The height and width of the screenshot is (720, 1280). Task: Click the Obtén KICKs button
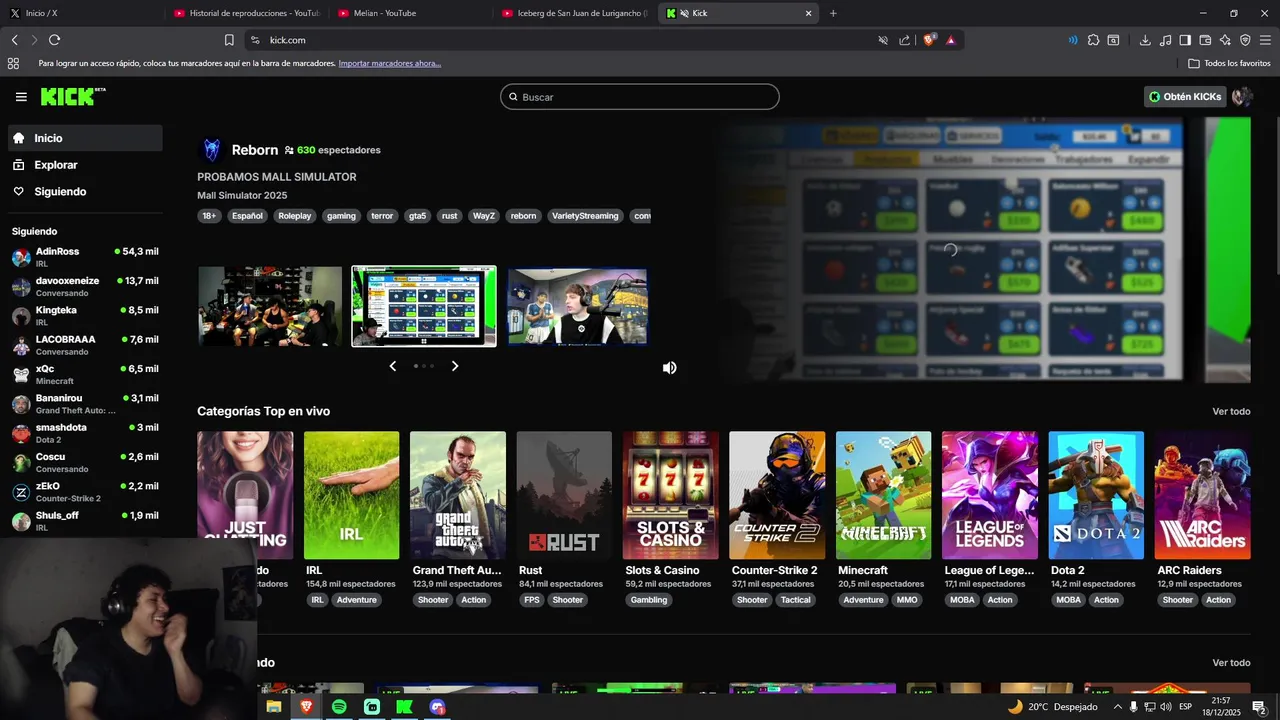[x=1185, y=97]
